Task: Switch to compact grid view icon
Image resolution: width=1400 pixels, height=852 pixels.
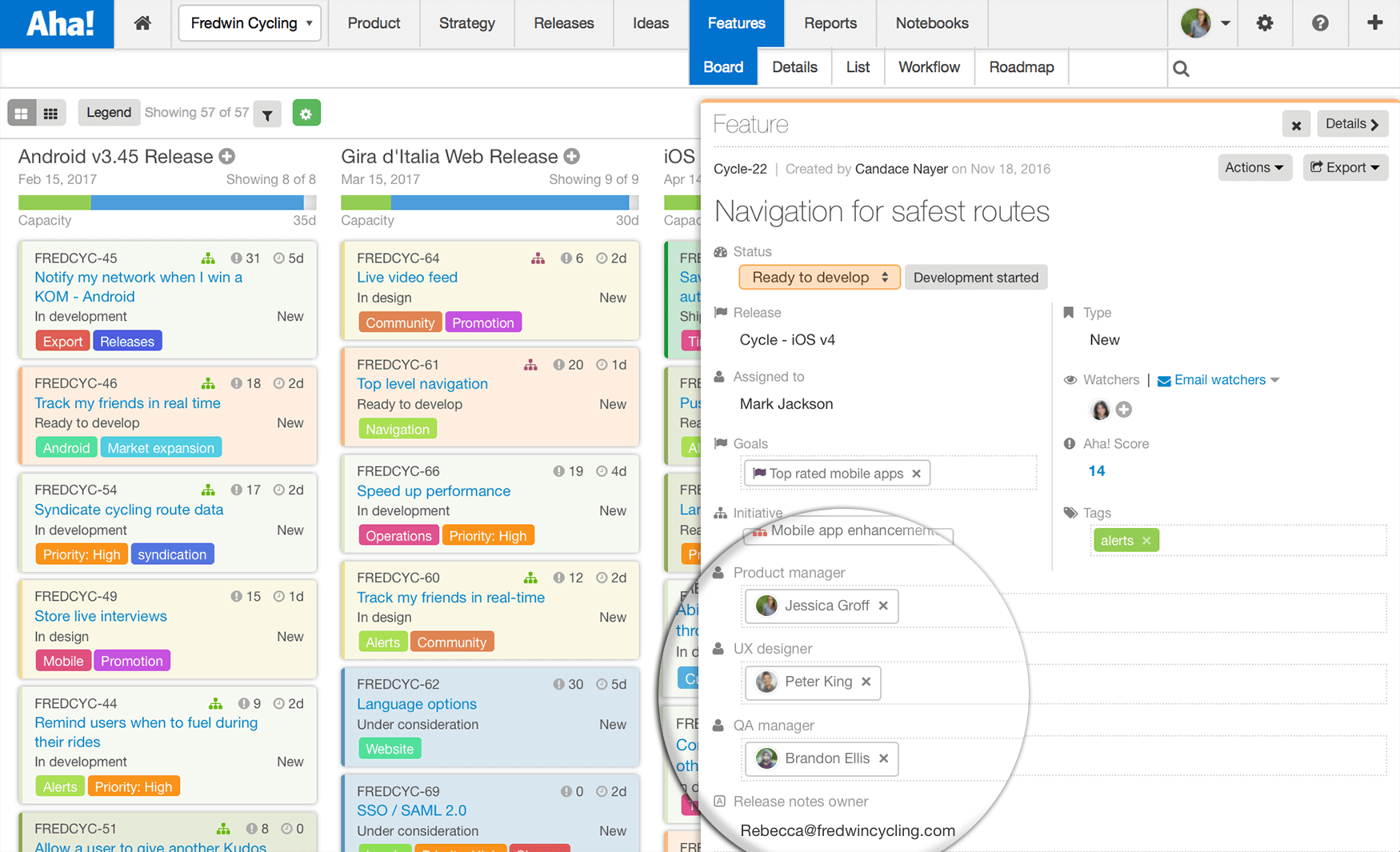Action: (x=50, y=114)
